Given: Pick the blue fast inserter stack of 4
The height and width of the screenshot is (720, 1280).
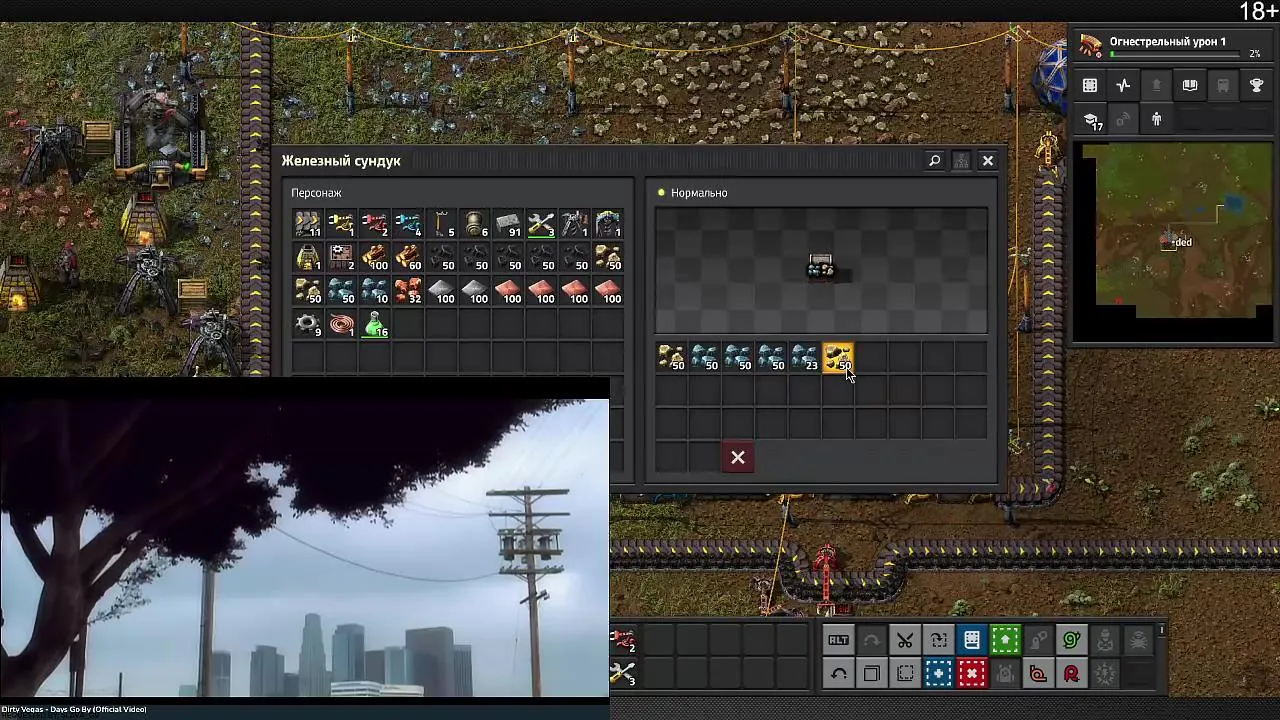Looking at the screenshot, I should [x=408, y=224].
